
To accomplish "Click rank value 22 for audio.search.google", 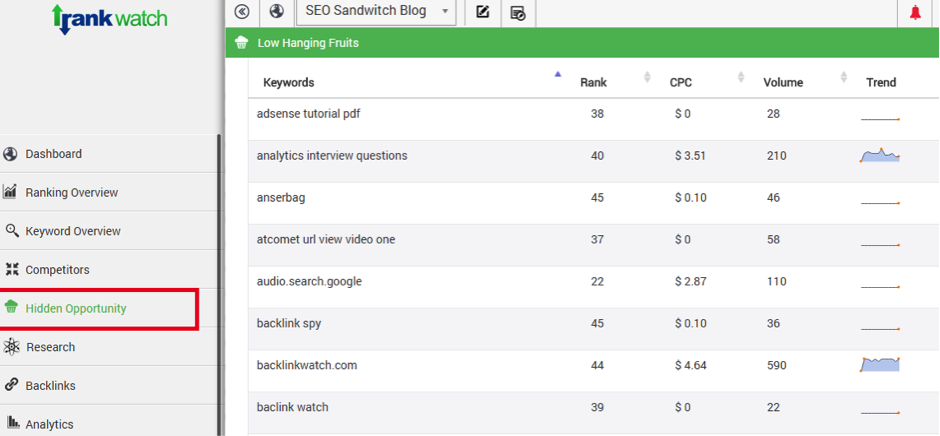I will coord(597,281).
